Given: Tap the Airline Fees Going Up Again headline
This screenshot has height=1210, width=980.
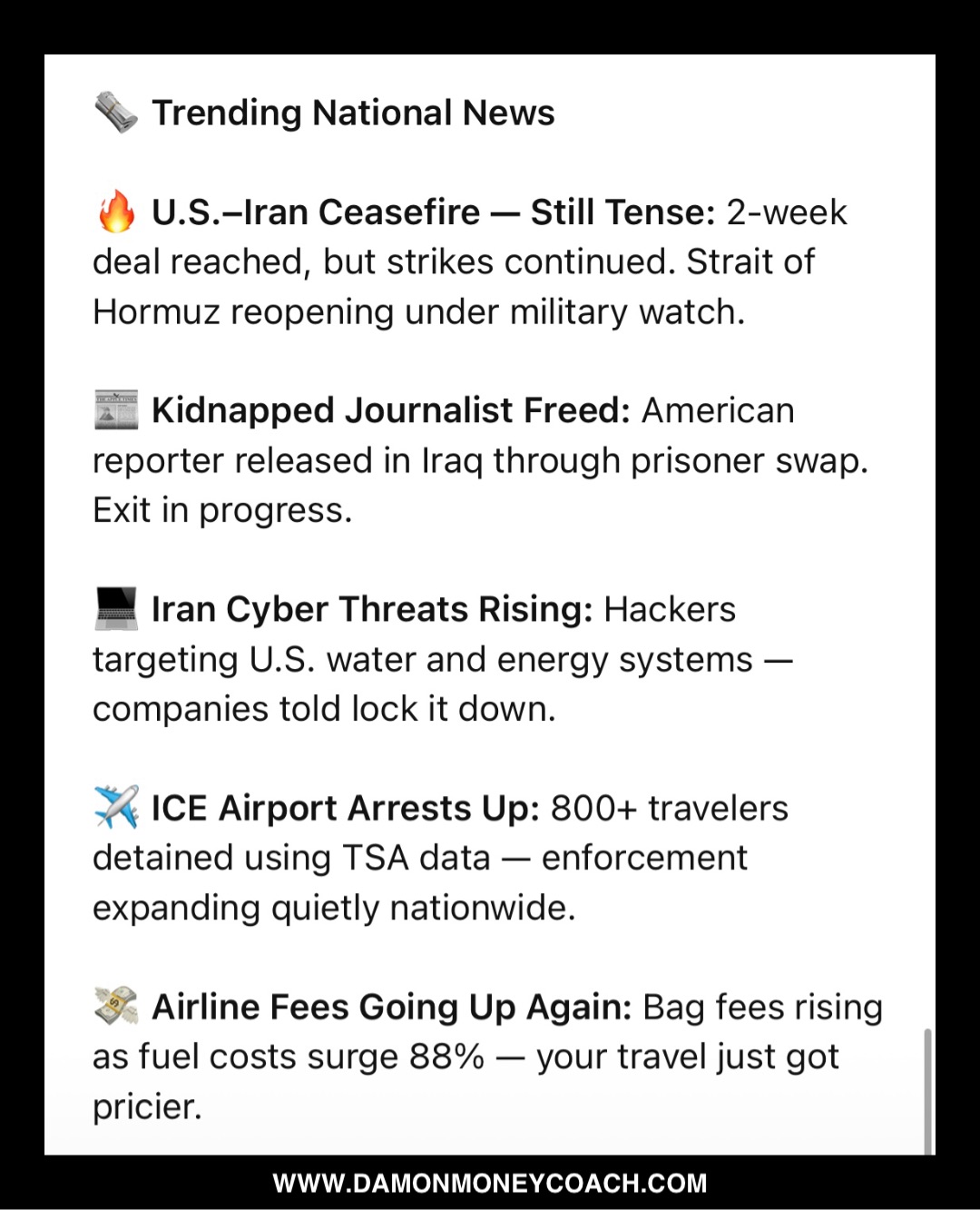Looking at the screenshot, I should [391, 1007].
